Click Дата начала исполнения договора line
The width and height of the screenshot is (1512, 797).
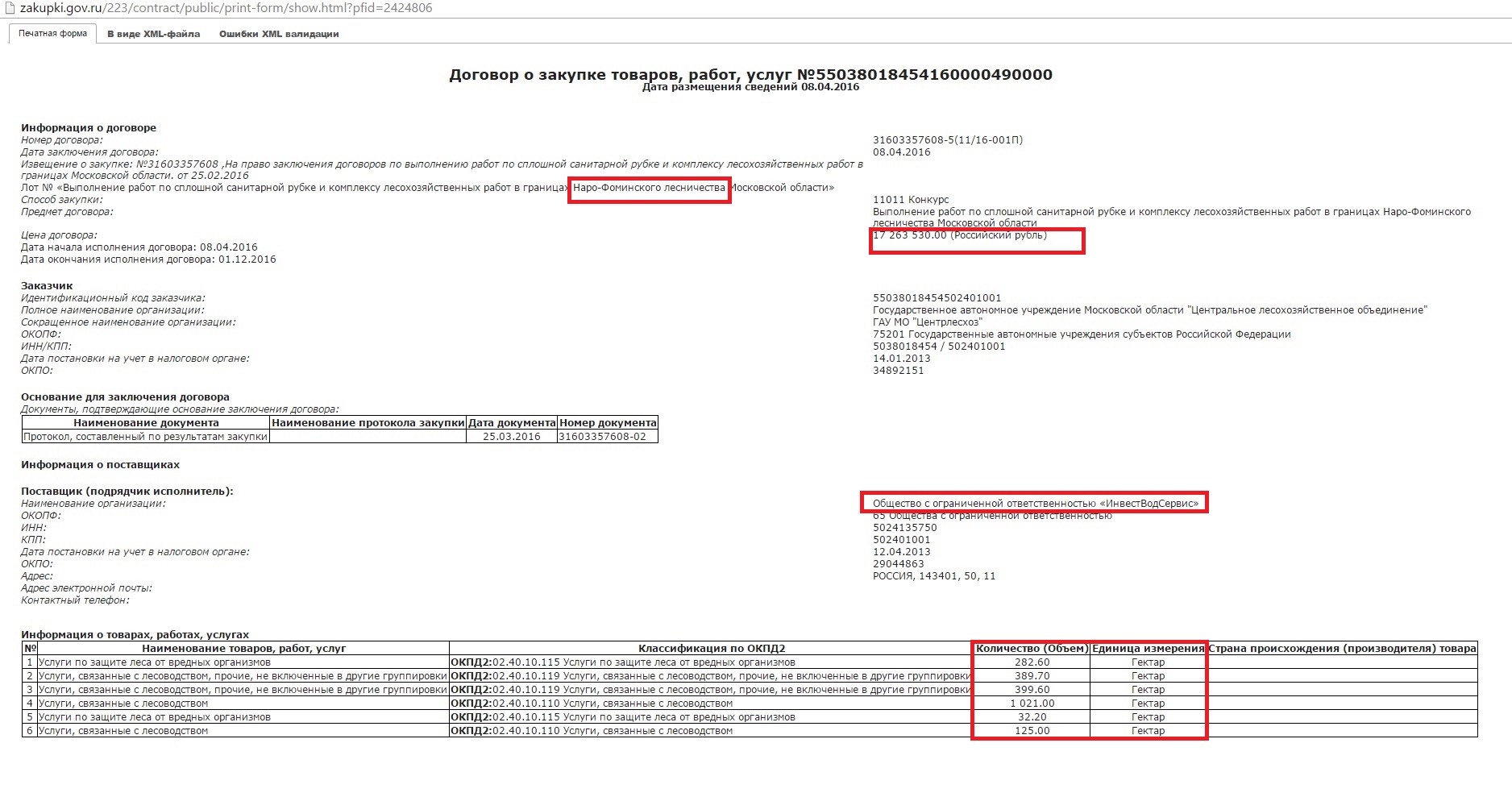pos(139,247)
